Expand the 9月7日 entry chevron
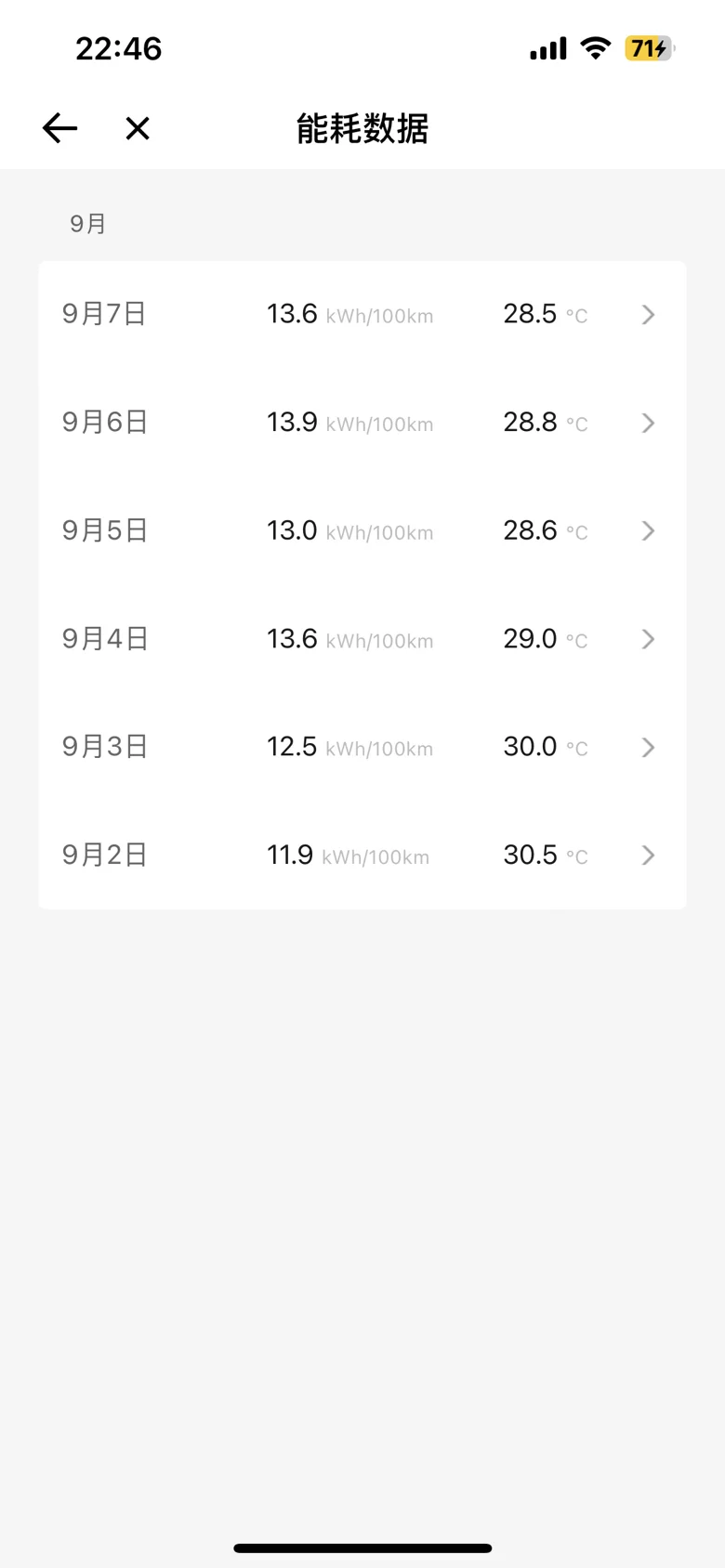 coord(648,315)
